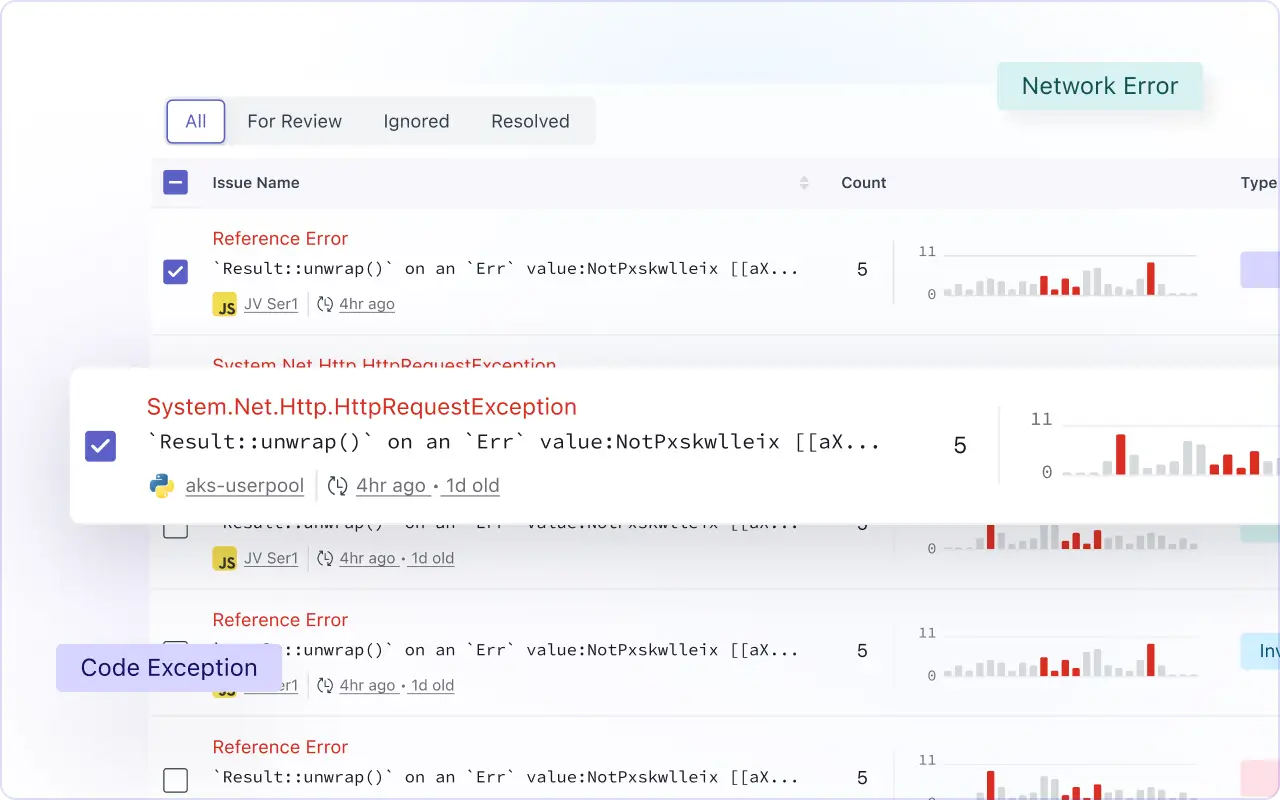Click the JS icon in the row beneath the HttpRequestException card
1280x800 pixels.
(x=225, y=558)
